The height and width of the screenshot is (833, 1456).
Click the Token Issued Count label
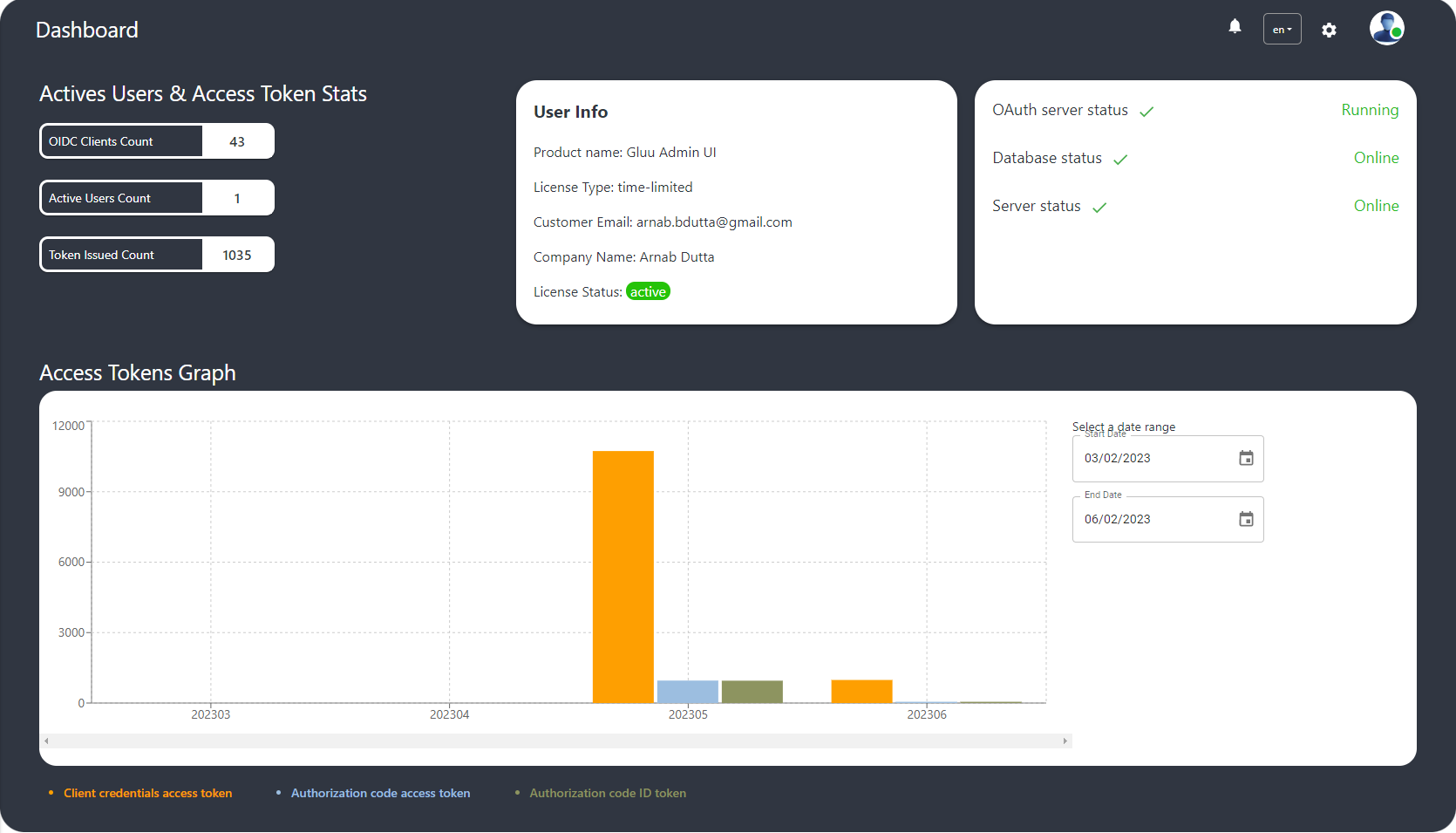(101, 255)
